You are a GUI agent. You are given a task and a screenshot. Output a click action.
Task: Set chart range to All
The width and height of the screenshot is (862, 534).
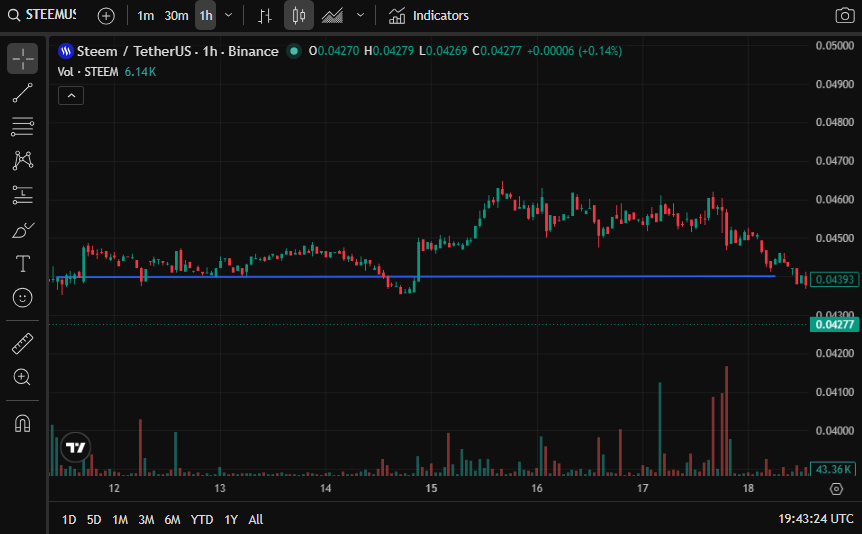pos(256,519)
